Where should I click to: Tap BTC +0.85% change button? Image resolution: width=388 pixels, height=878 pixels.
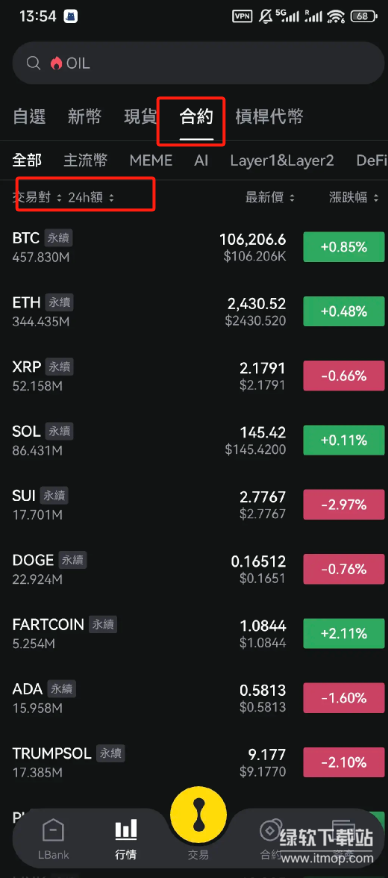point(343,246)
